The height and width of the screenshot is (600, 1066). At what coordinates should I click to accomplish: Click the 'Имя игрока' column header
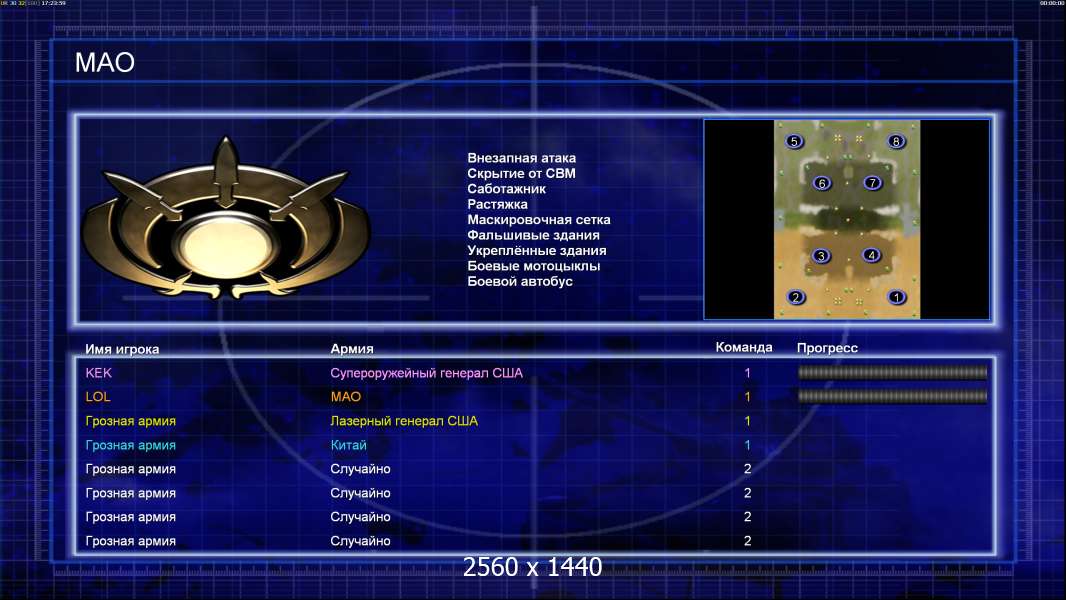coord(122,349)
